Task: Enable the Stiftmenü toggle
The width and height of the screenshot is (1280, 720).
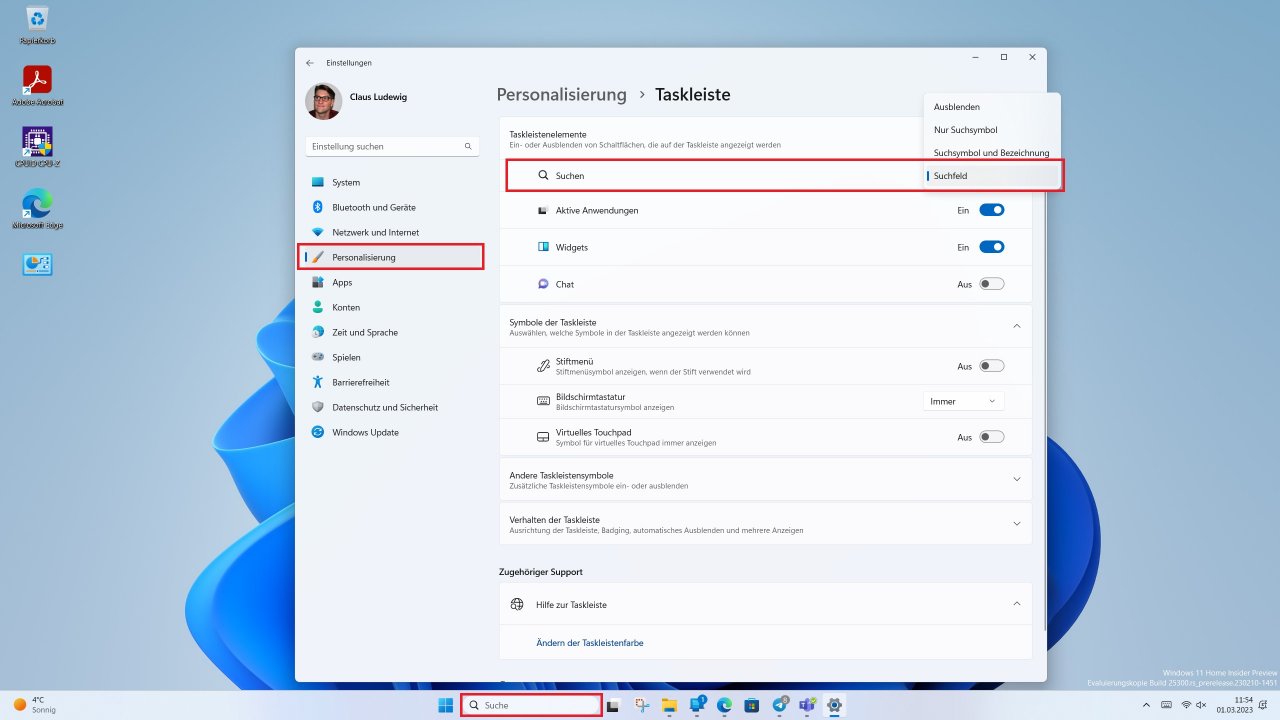Action: 991,366
